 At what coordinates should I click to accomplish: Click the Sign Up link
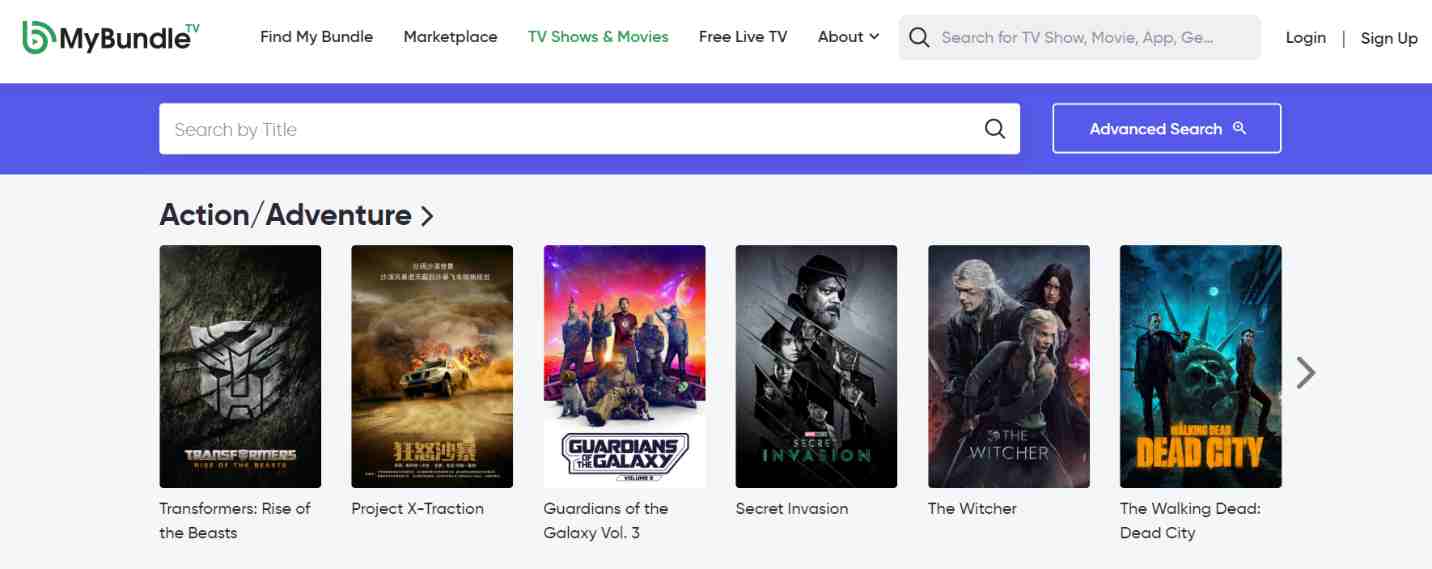click(1389, 38)
